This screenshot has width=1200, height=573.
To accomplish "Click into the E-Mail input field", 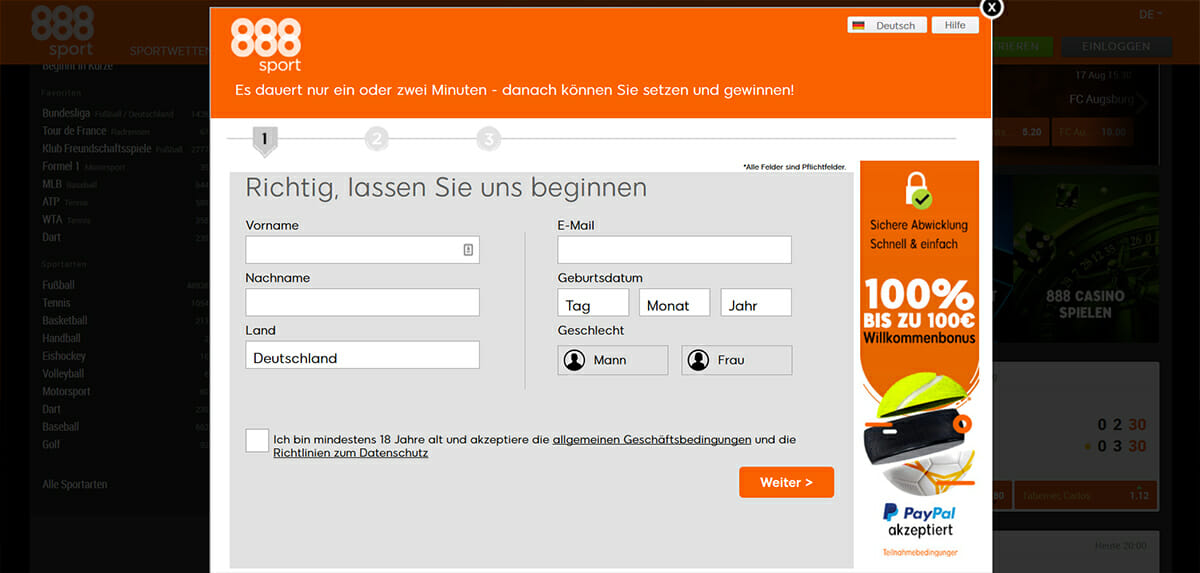I will (x=674, y=250).
